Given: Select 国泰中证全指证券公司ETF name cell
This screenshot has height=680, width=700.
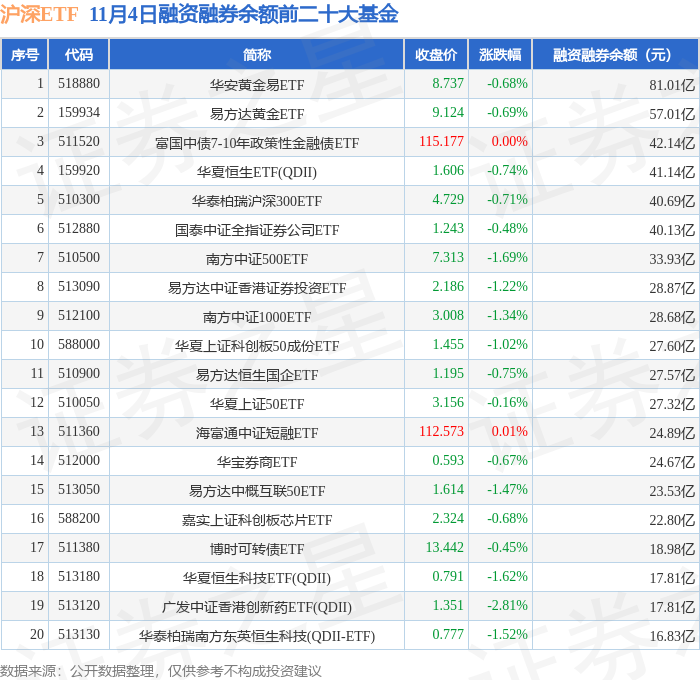Looking at the screenshot, I should (x=257, y=230).
